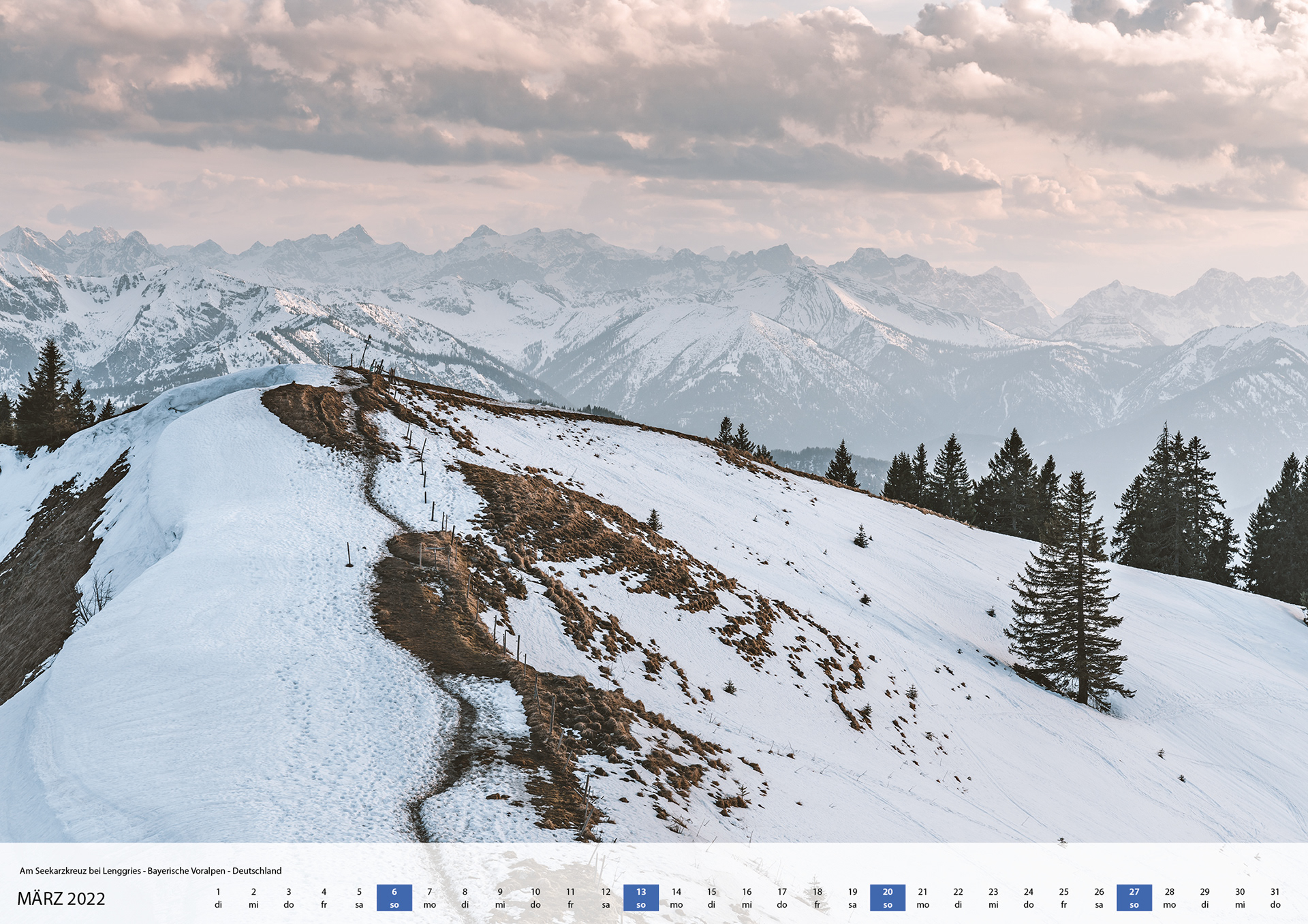This screenshot has height=924, width=1308.
Task: Select day 24 (do) in the calendar strip
Action: (1029, 898)
